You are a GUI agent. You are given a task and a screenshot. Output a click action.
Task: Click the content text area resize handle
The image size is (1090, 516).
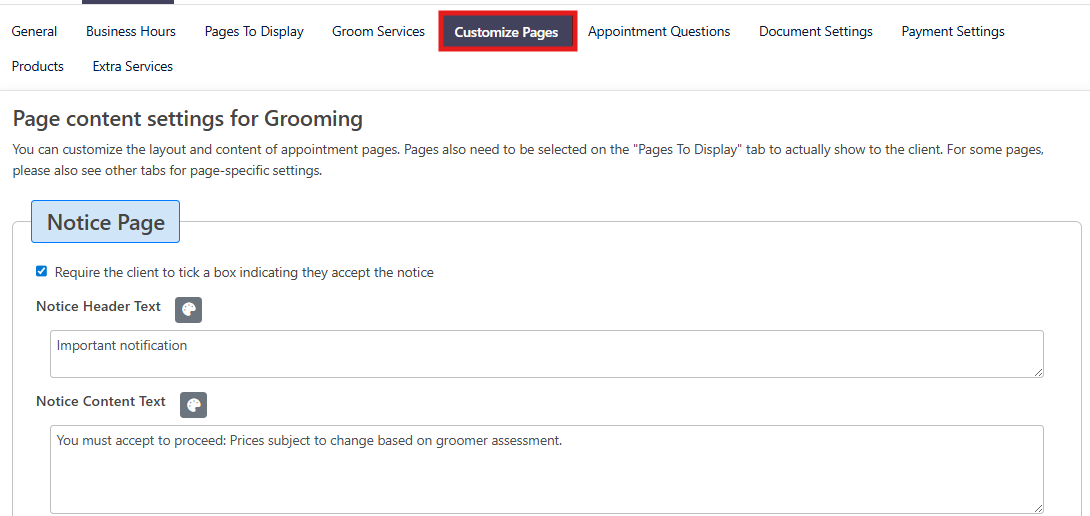tap(1038, 508)
